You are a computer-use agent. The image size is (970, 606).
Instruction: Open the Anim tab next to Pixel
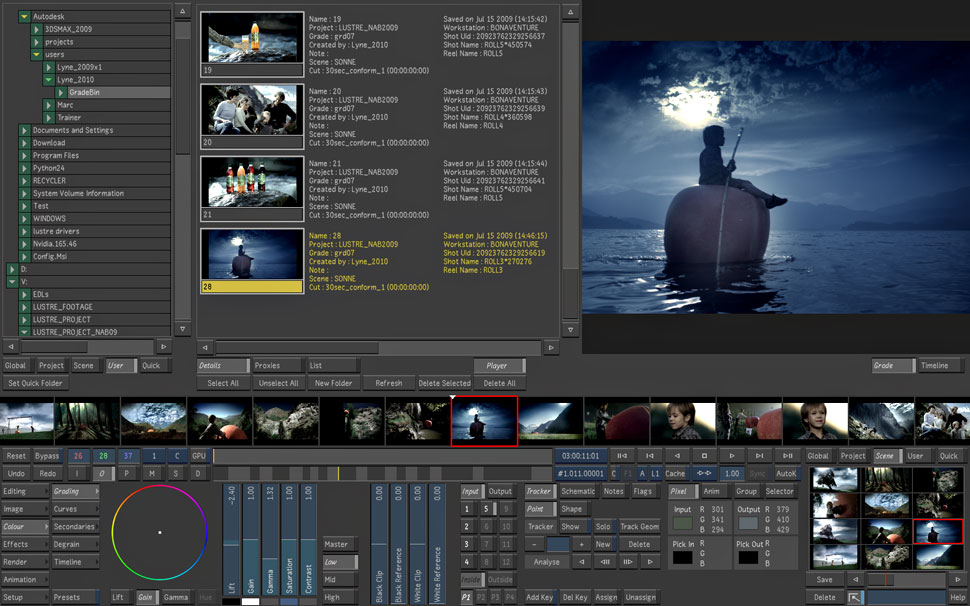[715, 491]
